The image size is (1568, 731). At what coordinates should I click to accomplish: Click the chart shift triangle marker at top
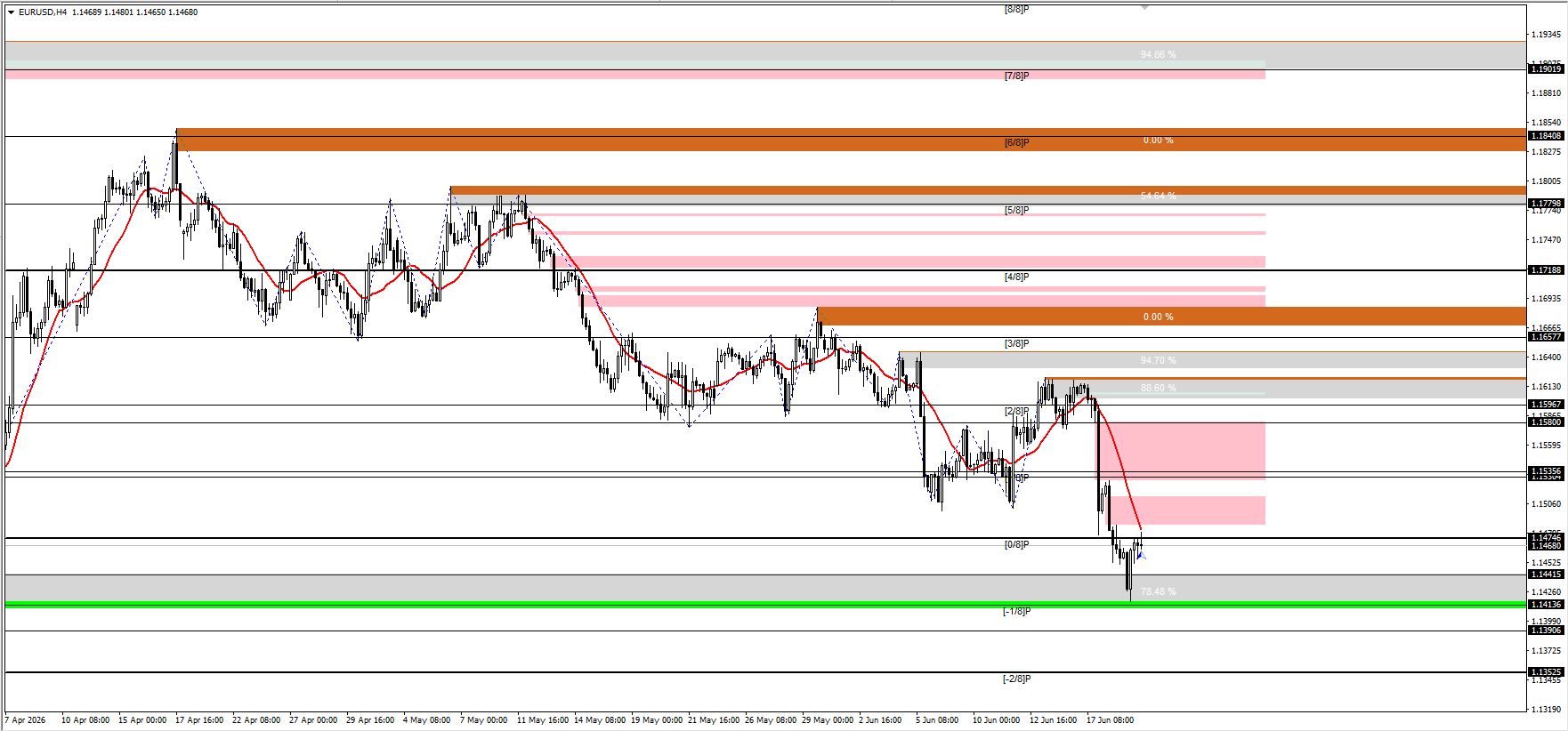click(1144, 7)
